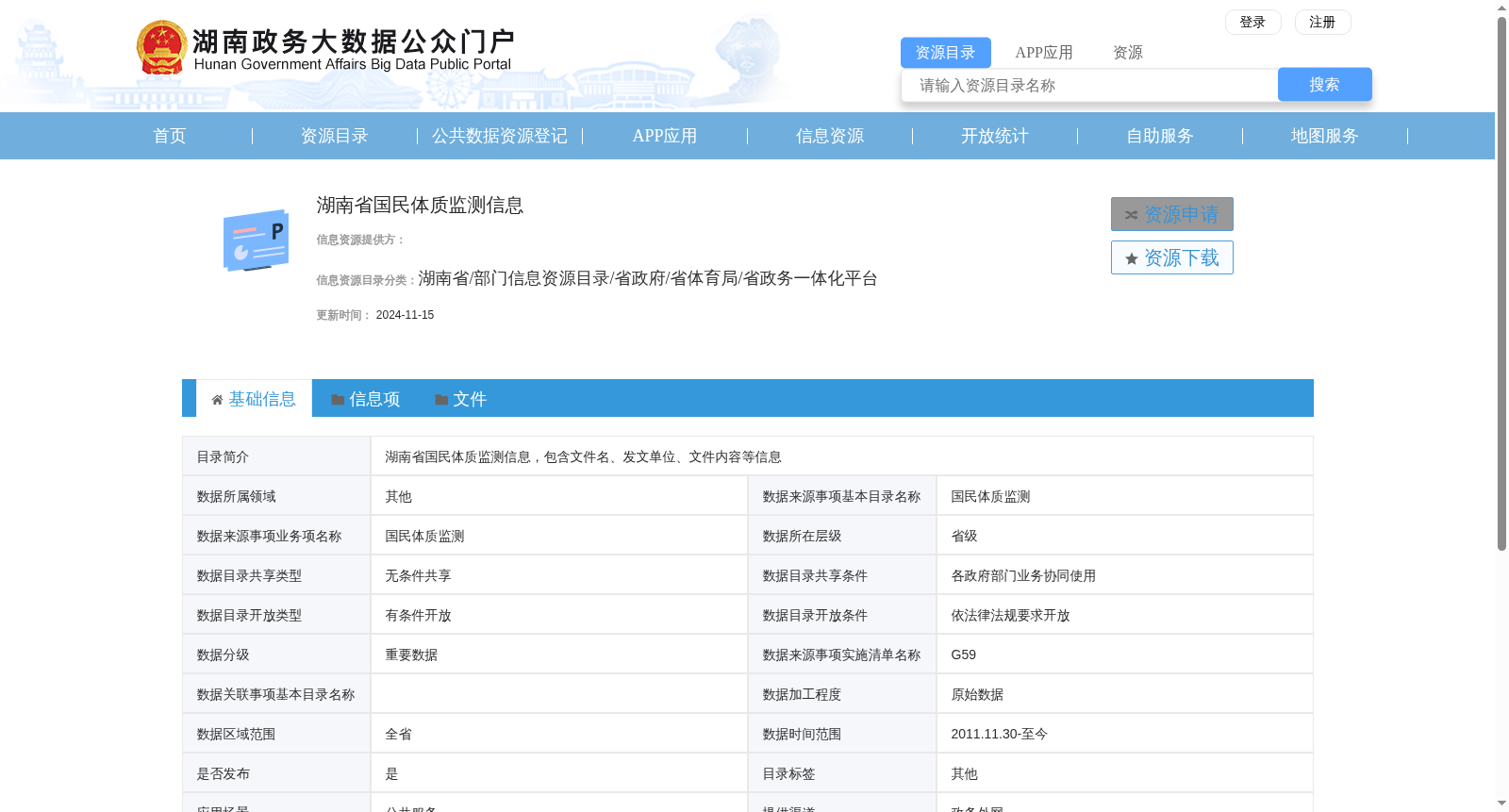Click the G59 value cell

[1124, 655]
